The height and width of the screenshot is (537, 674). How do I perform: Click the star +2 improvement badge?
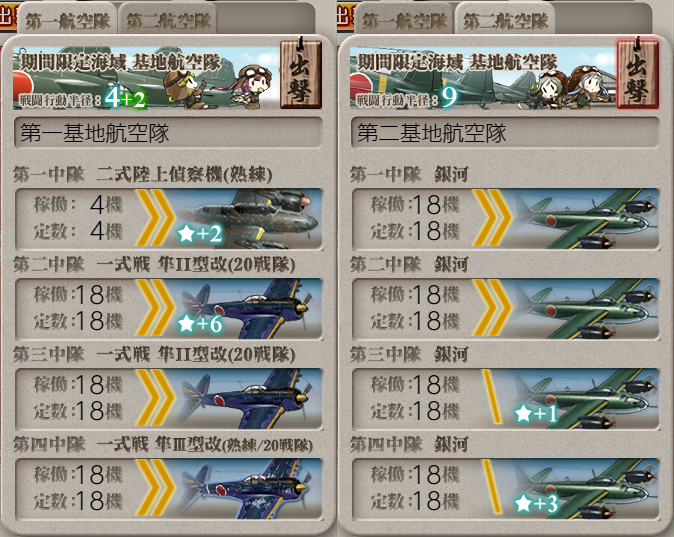coord(200,233)
